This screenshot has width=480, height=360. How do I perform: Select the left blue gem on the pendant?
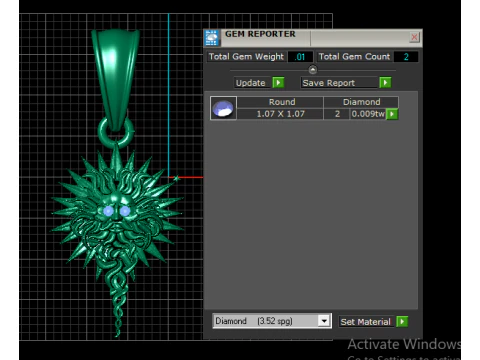108,211
